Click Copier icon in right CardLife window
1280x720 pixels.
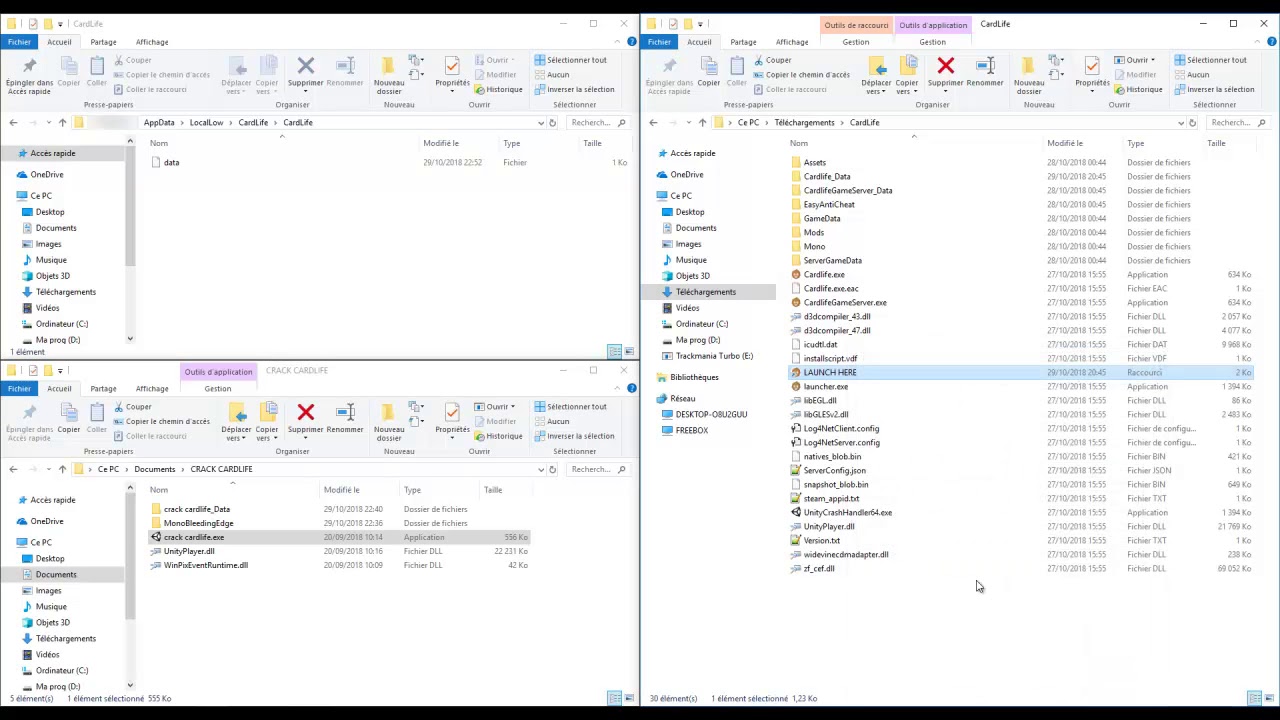pyautogui.click(x=708, y=66)
